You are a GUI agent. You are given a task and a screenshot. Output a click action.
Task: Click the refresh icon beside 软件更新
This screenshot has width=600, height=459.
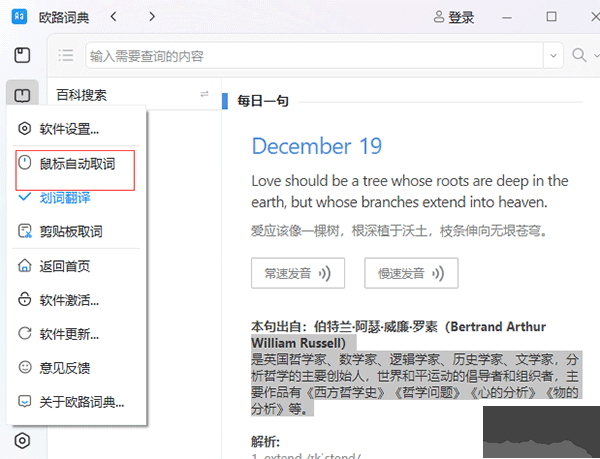point(25,333)
